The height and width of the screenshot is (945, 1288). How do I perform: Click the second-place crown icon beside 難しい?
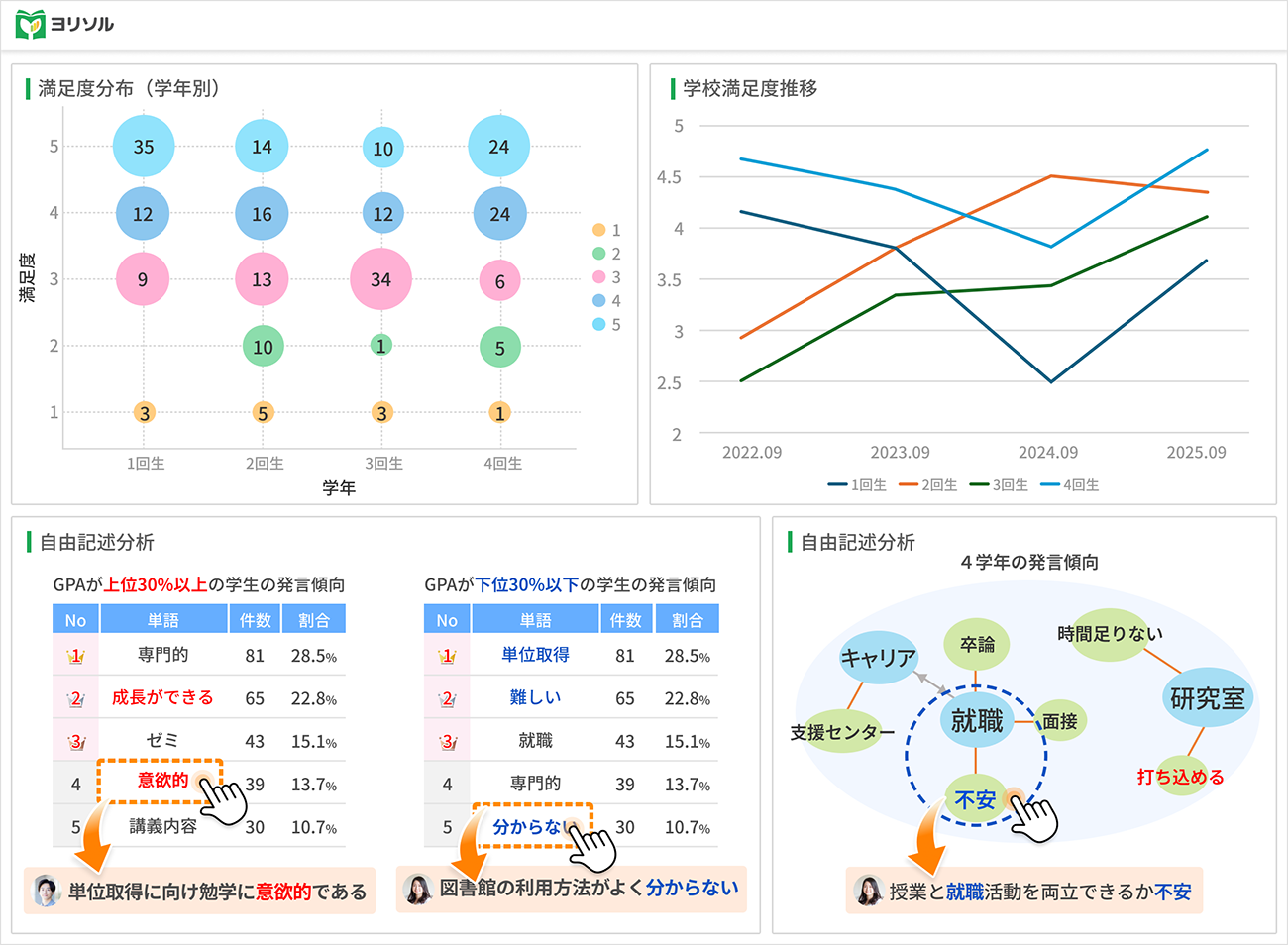click(447, 698)
